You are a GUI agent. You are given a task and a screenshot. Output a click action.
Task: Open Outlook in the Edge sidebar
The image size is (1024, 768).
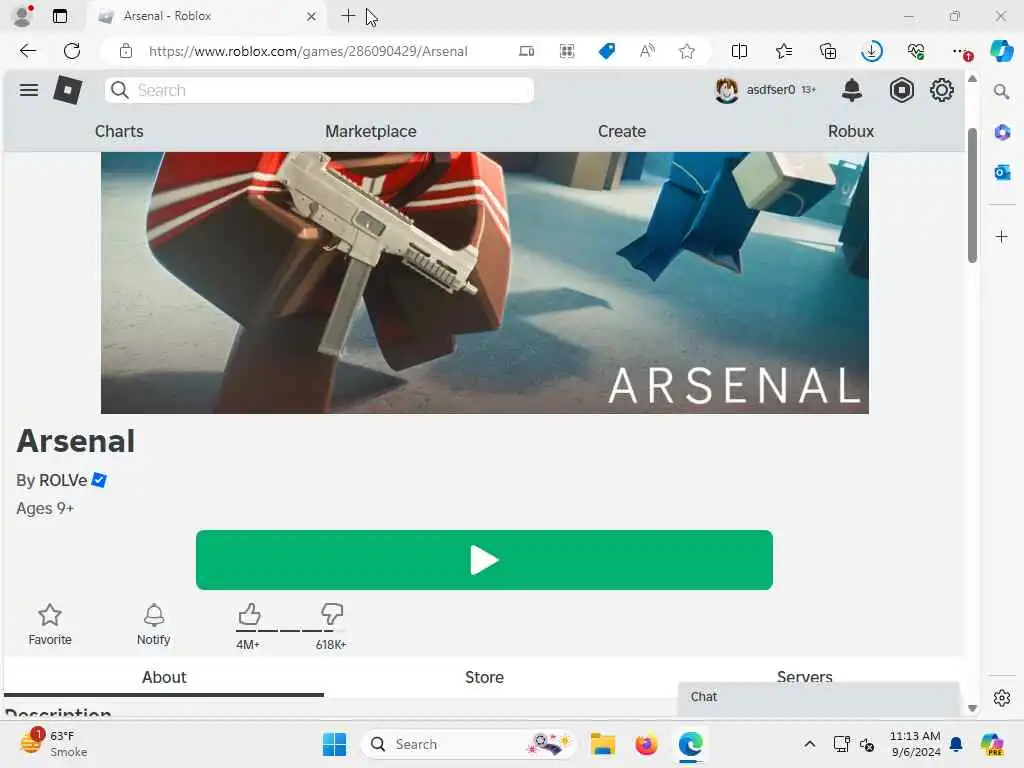[1002, 172]
